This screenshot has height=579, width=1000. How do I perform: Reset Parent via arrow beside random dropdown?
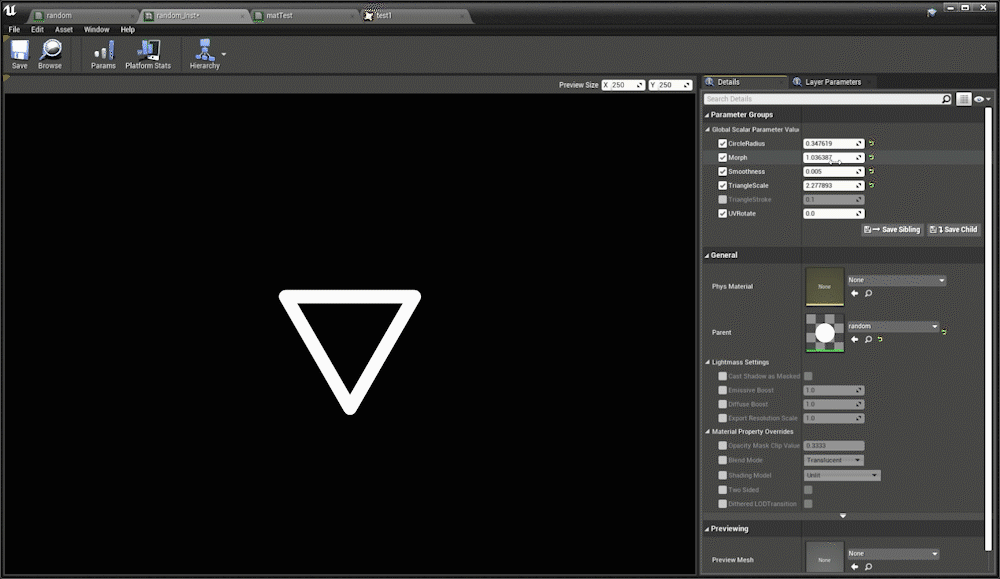tap(945, 332)
